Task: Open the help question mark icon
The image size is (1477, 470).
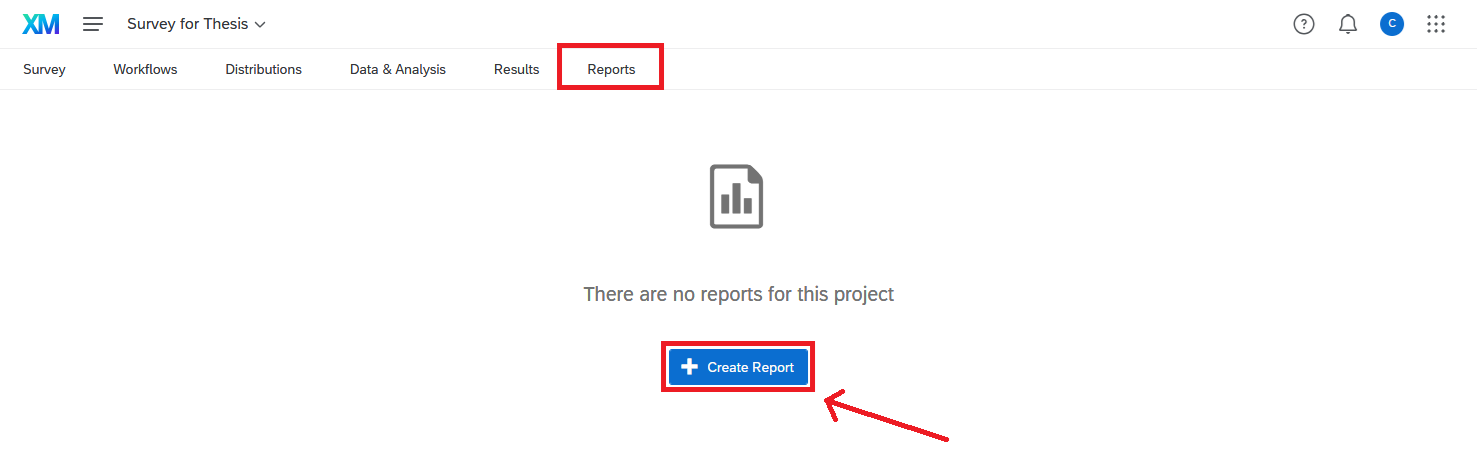Action: point(1304,24)
